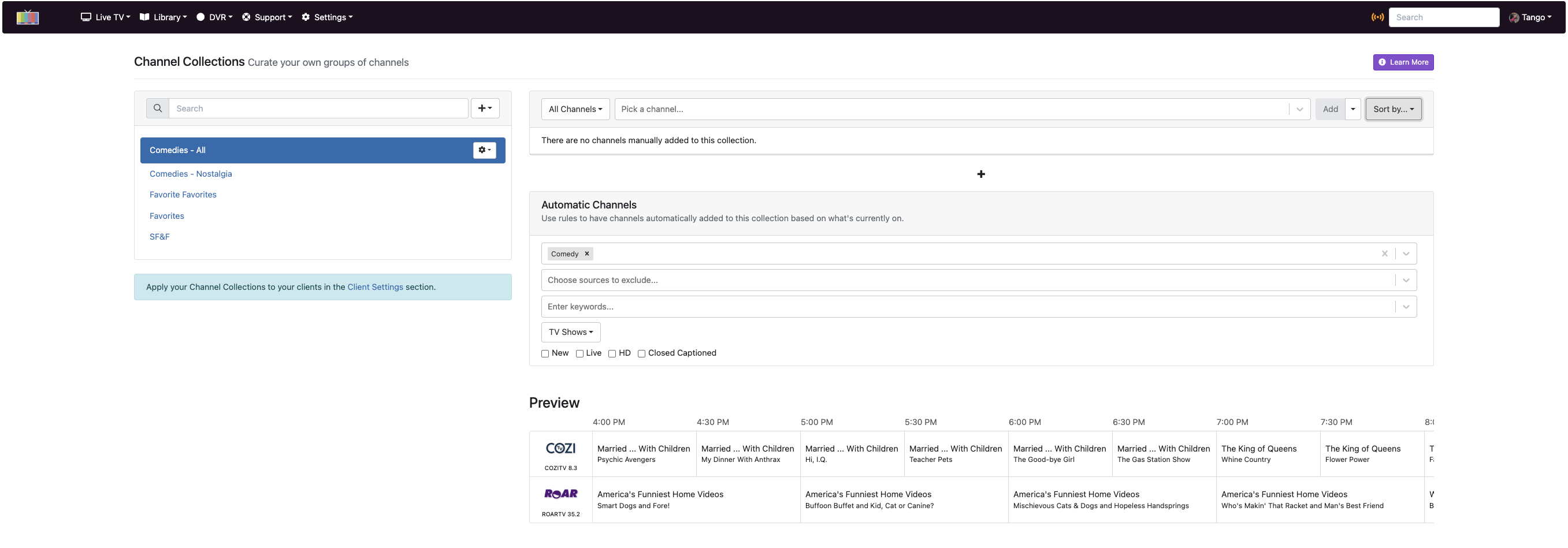Select the Favorite Favorites collection
This screenshot has width=1568, height=548.
coord(183,195)
